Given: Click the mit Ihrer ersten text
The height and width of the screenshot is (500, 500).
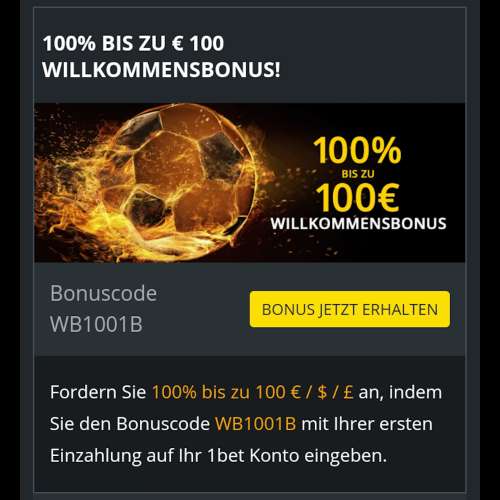Looking at the screenshot, I should click(367, 424).
